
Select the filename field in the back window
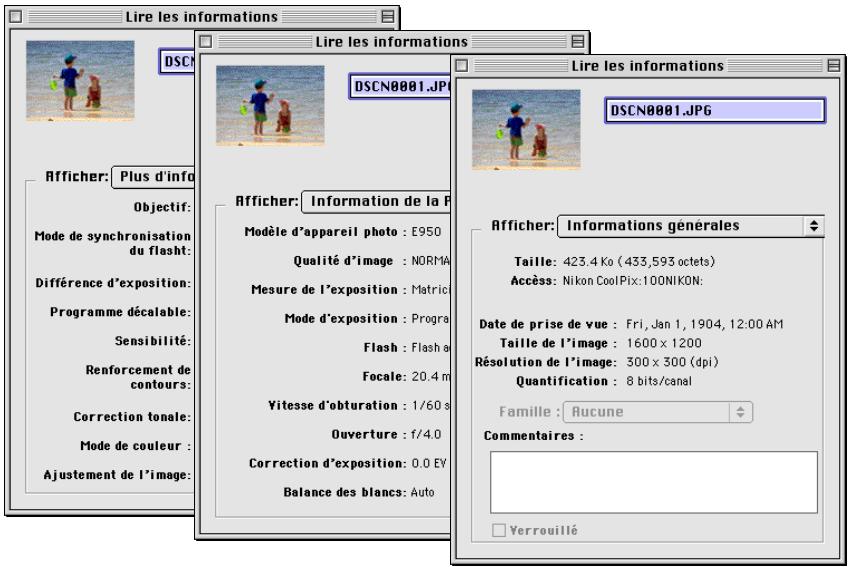point(177,62)
